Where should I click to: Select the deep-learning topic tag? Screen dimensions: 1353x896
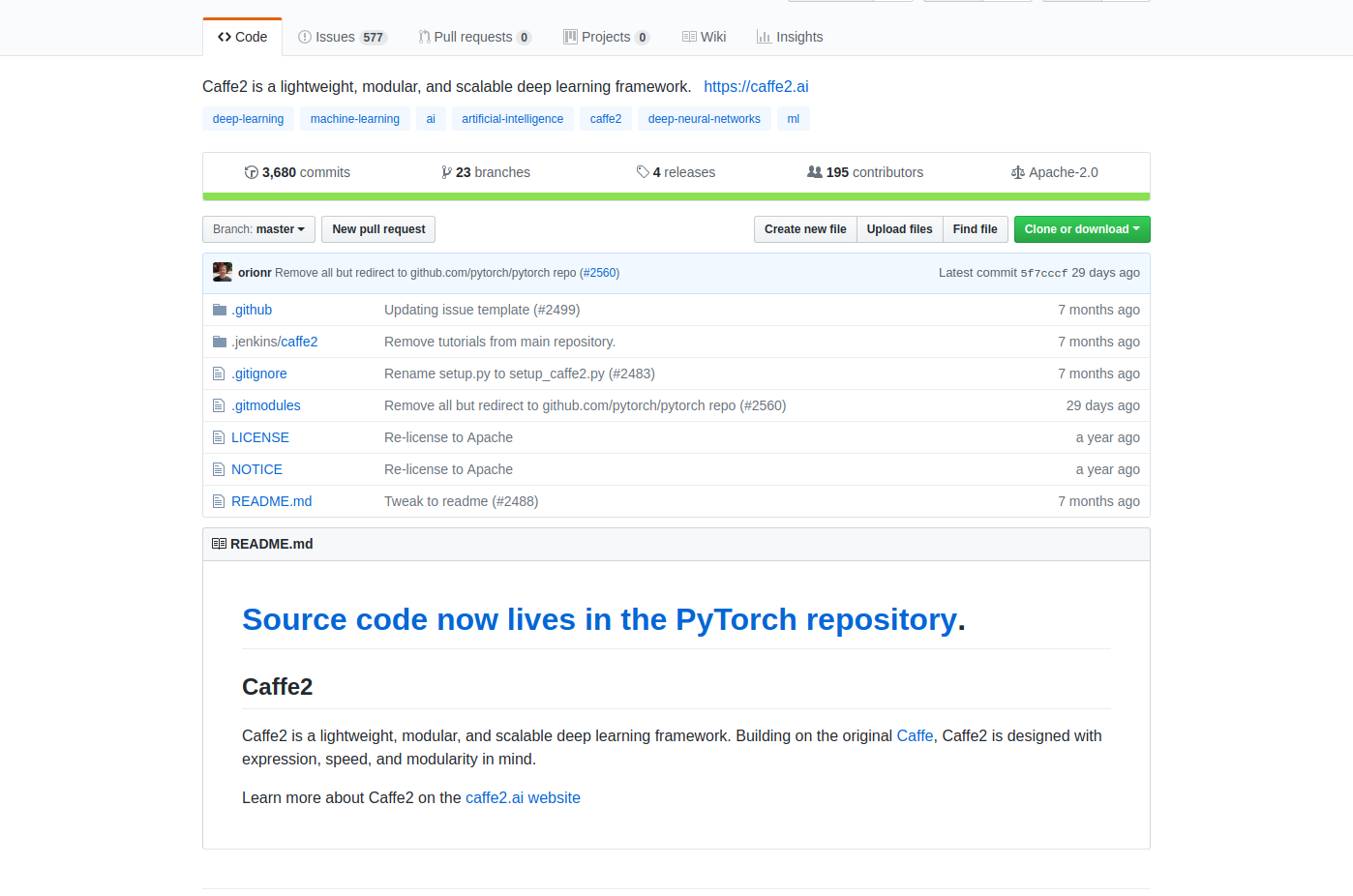[248, 119]
